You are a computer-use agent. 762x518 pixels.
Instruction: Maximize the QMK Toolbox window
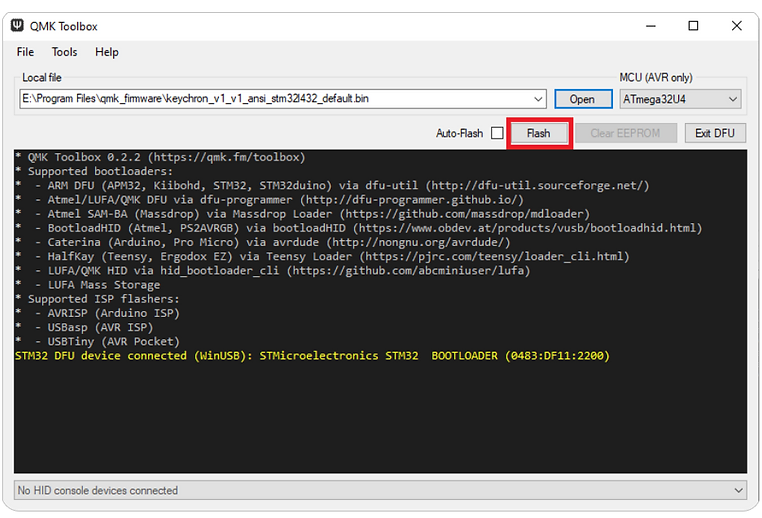(x=693, y=26)
